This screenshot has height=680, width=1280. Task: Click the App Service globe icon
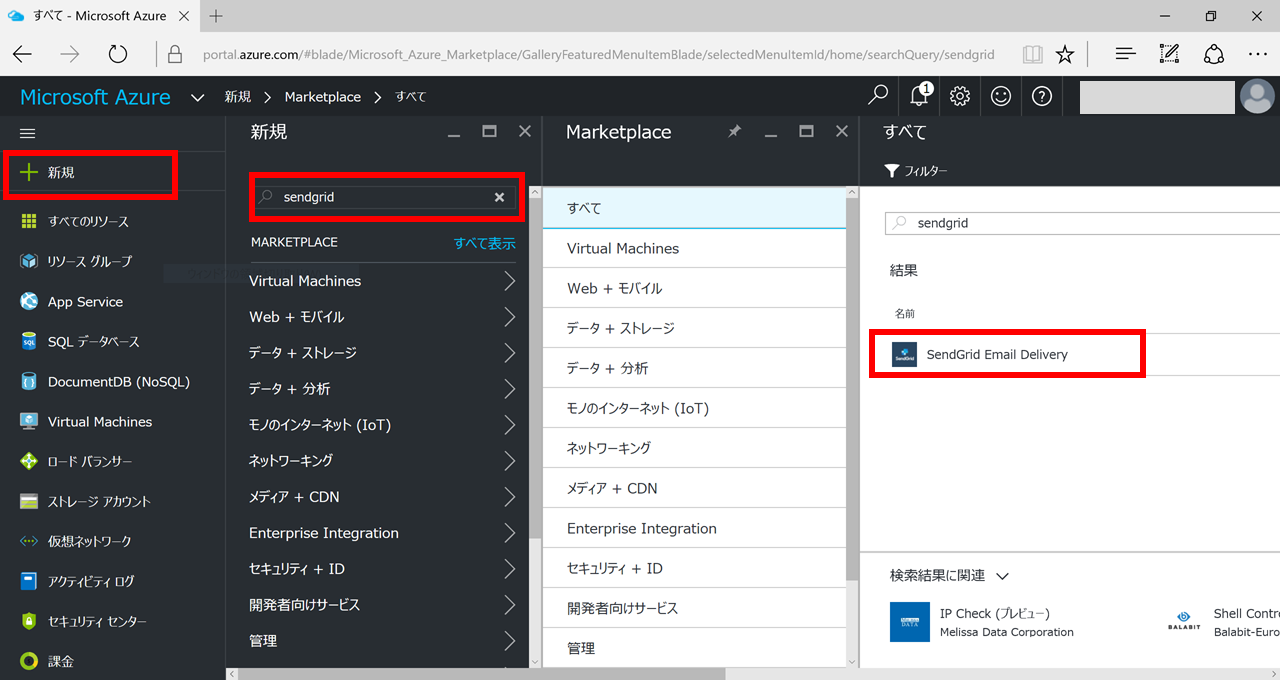click(x=29, y=301)
